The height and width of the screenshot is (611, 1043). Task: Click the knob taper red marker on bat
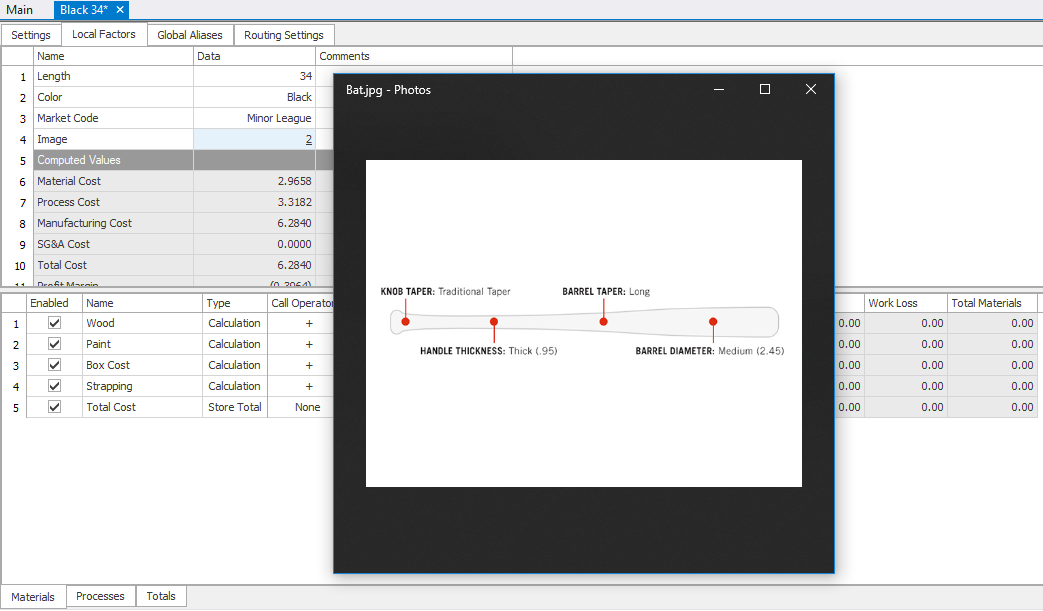tap(405, 322)
